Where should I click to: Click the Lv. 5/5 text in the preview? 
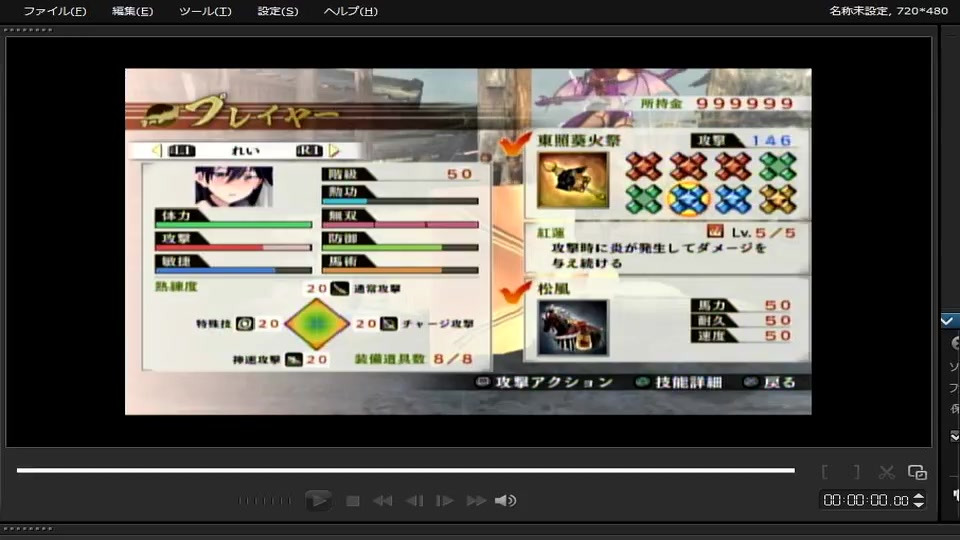(763, 233)
